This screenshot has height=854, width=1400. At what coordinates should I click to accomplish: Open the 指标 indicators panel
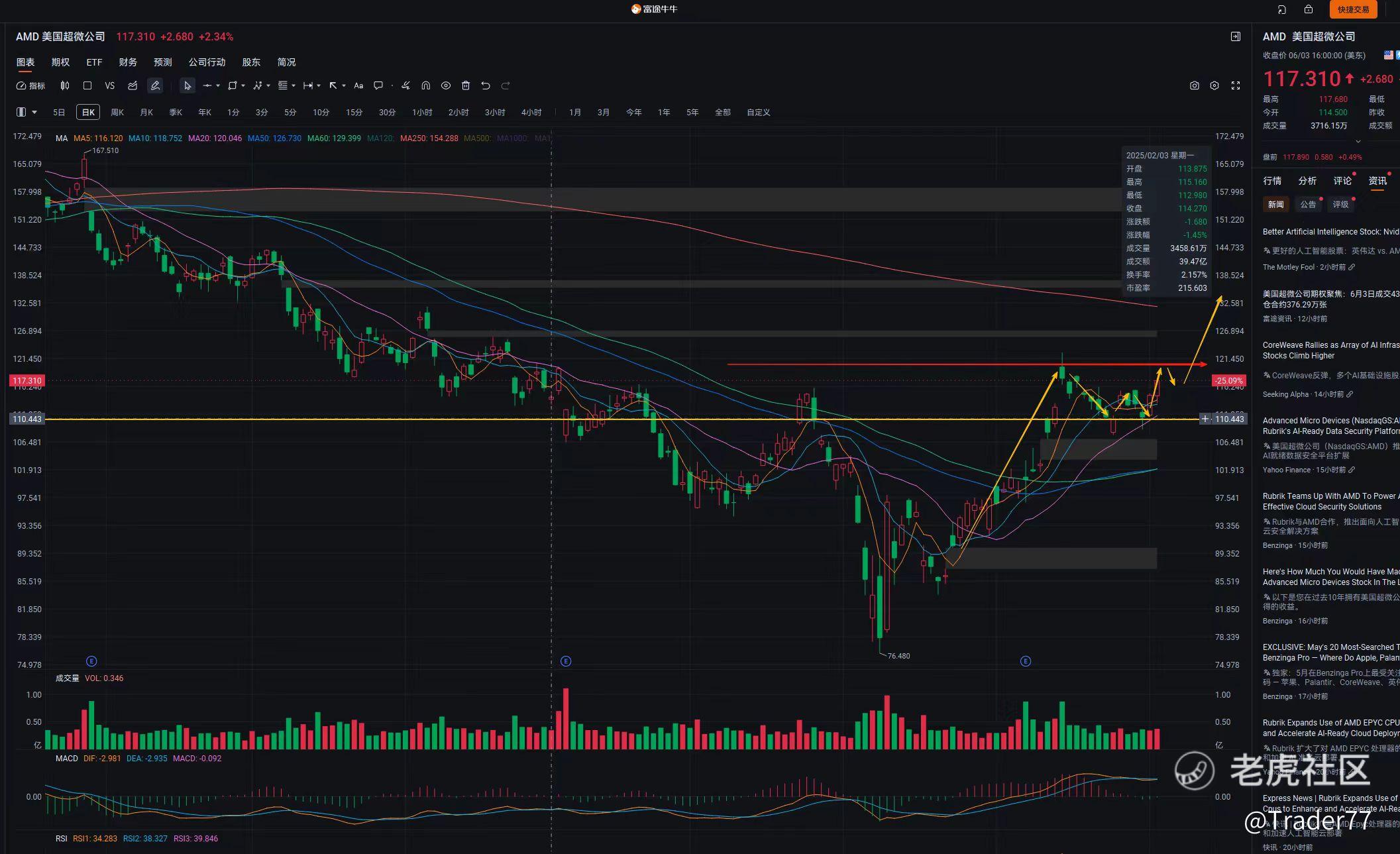pos(30,85)
